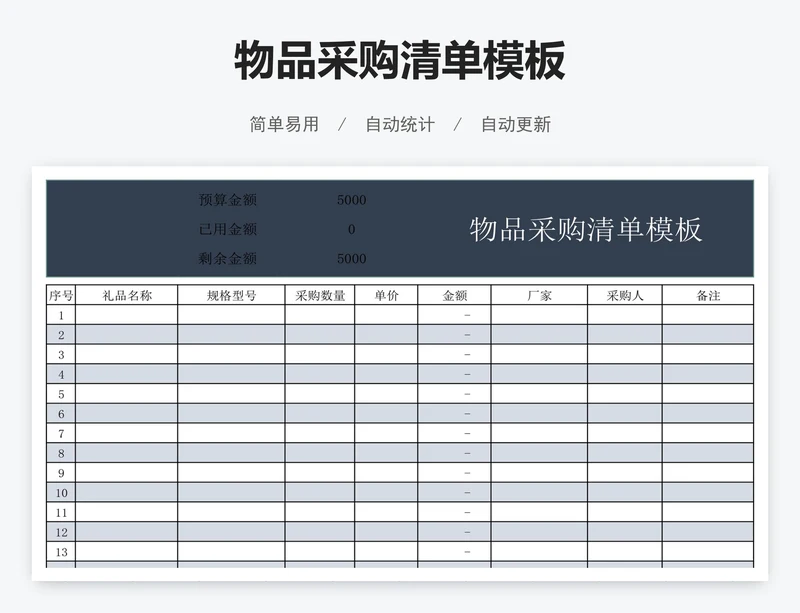Click the 单价 cell in row 4

click(x=386, y=374)
